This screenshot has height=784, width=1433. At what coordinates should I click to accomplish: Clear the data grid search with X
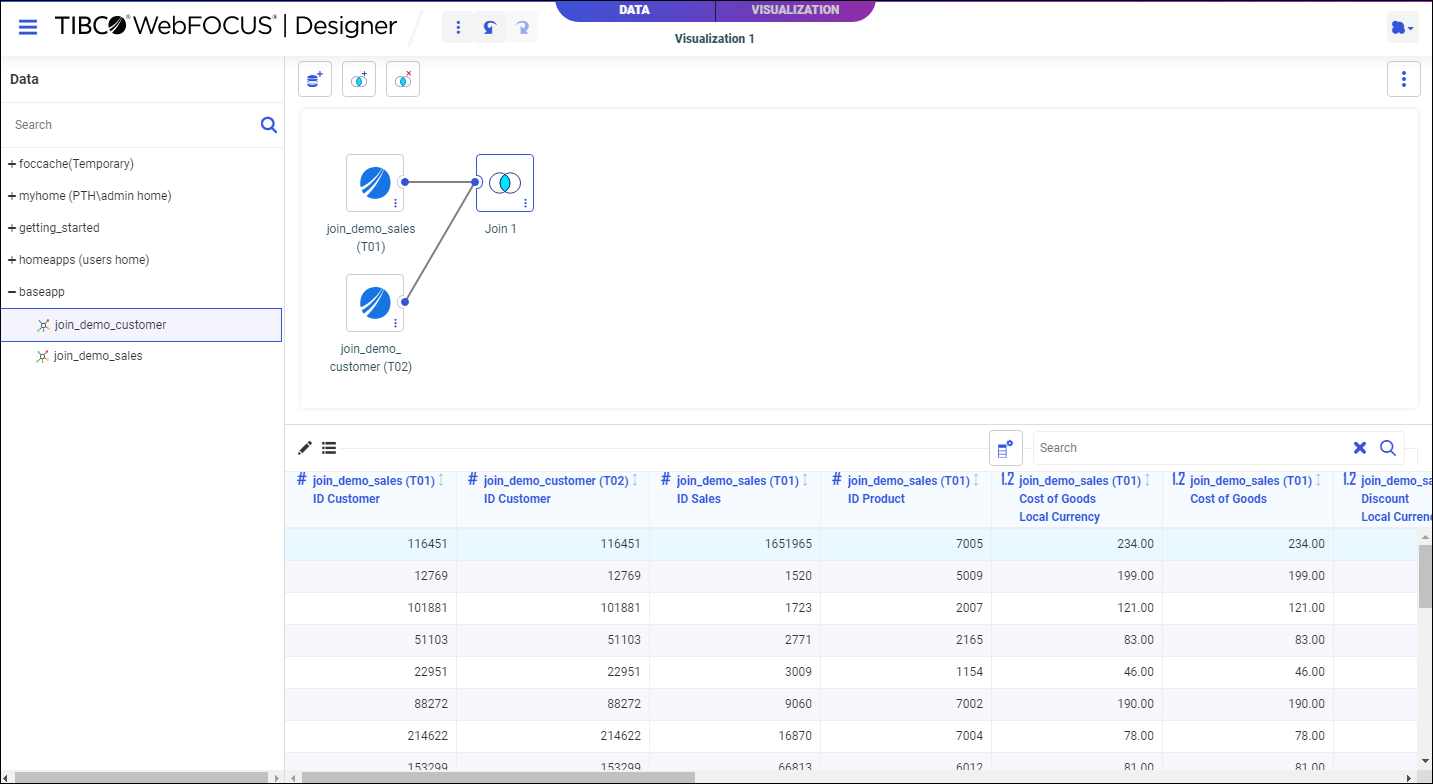point(1360,448)
